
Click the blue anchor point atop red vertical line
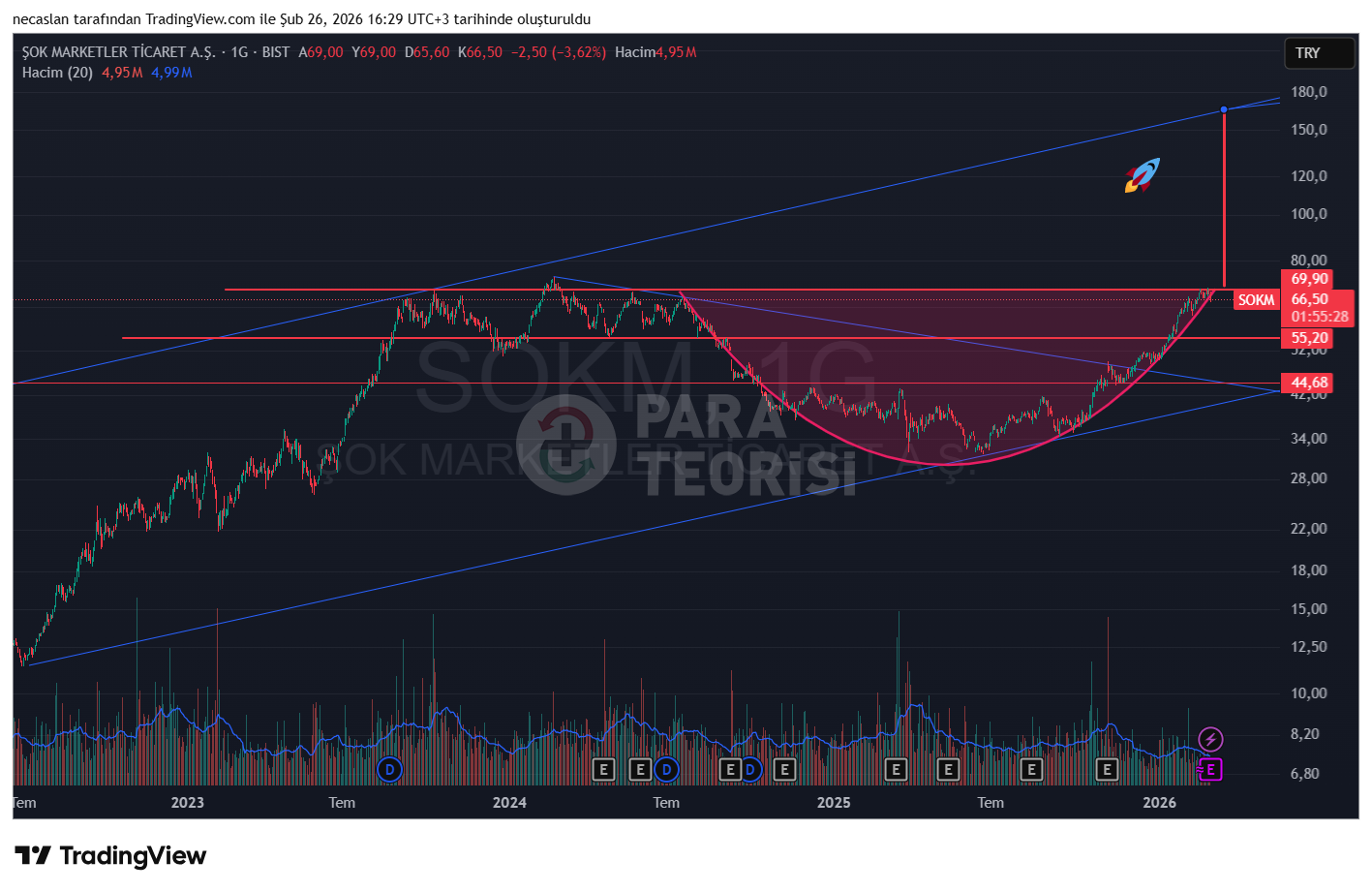point(1224,109)
